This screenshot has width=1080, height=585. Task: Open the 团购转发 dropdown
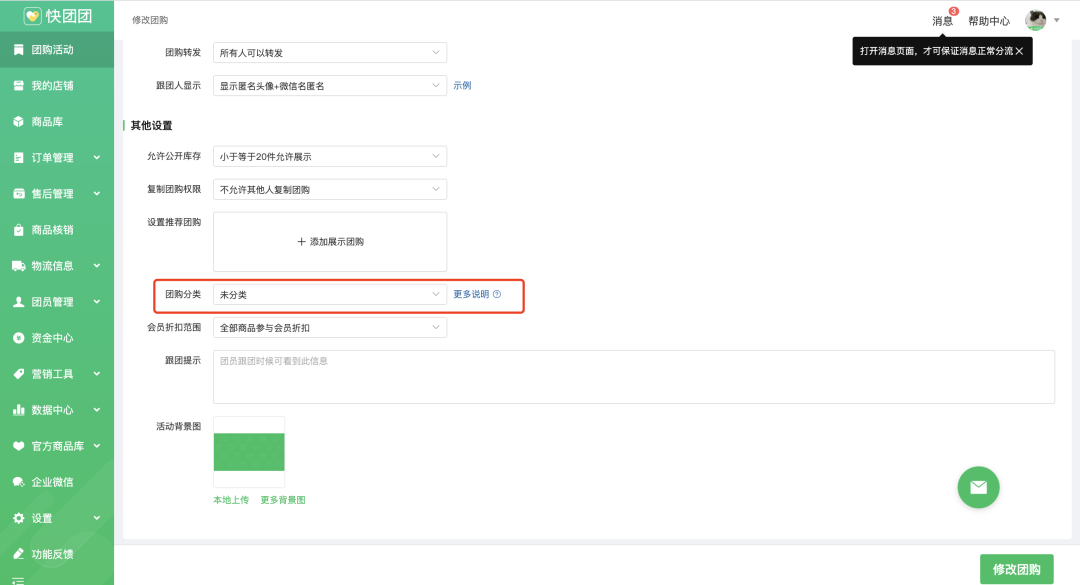pyautogui.click(x=330, y=52)
